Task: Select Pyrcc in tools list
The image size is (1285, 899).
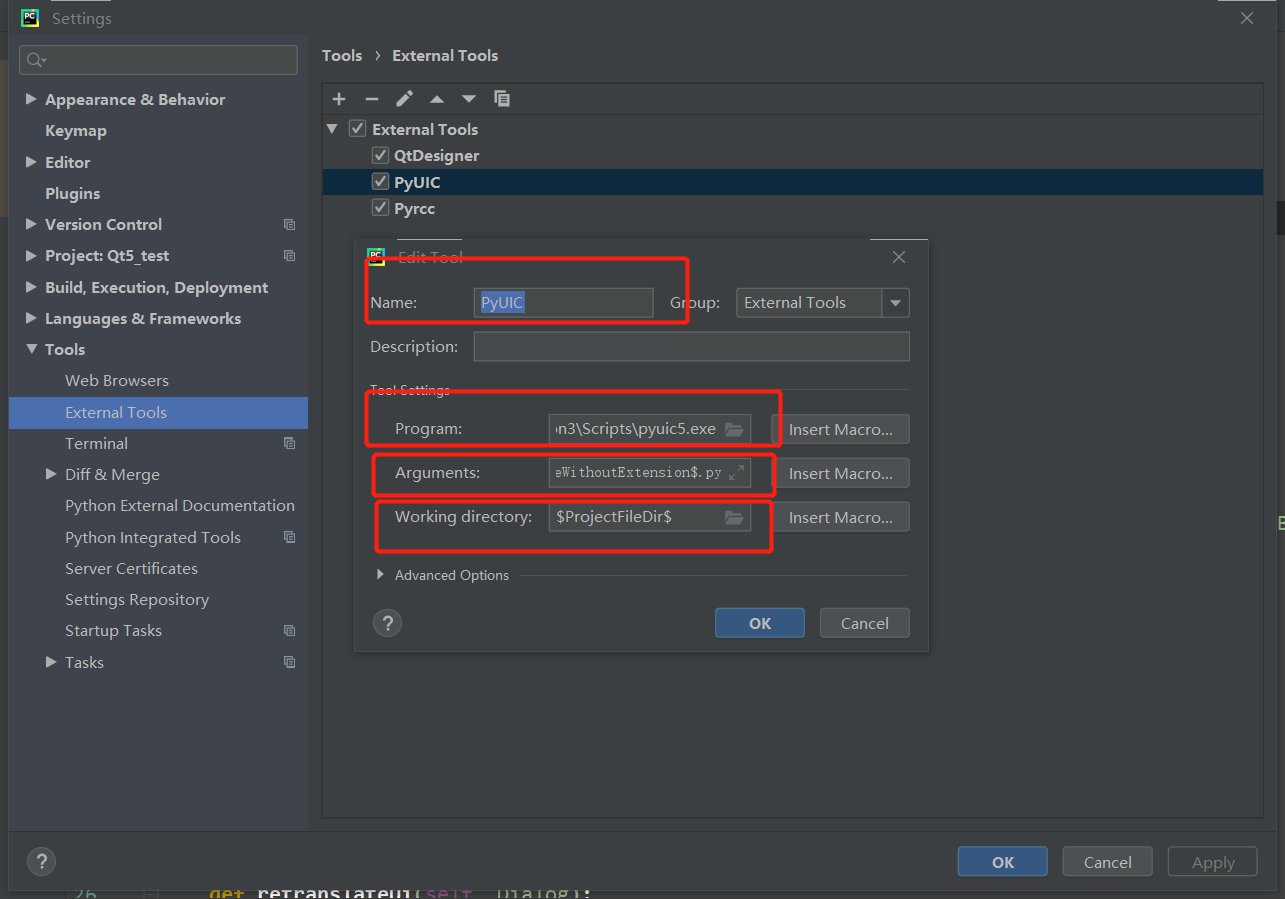Action: coord(414,208)
